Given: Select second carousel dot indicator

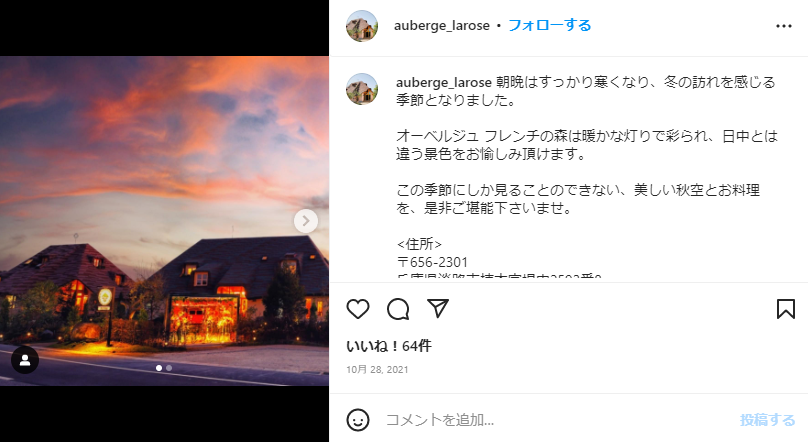Looking at the screenshot, I should 169,368.
